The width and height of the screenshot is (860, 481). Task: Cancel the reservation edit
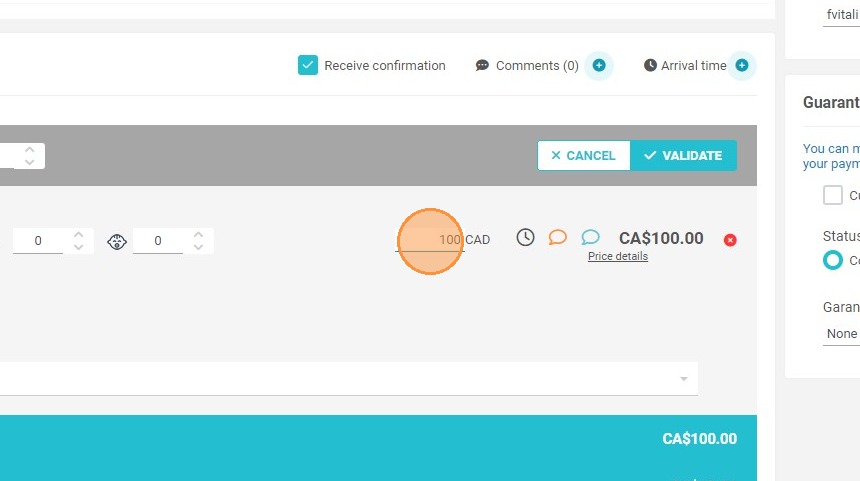tap(584, 155)
